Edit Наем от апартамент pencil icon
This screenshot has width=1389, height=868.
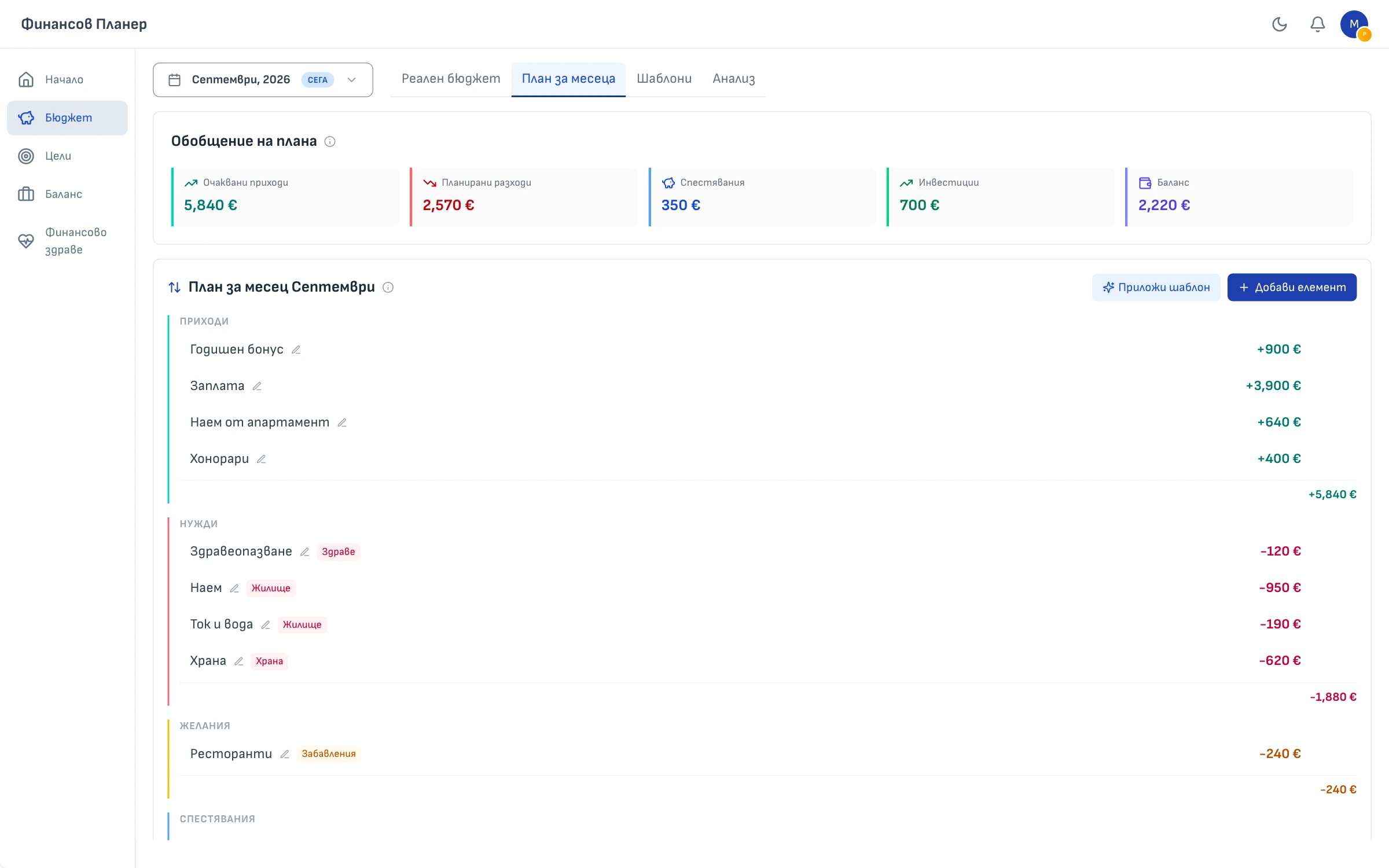click(x=342, y=423)
